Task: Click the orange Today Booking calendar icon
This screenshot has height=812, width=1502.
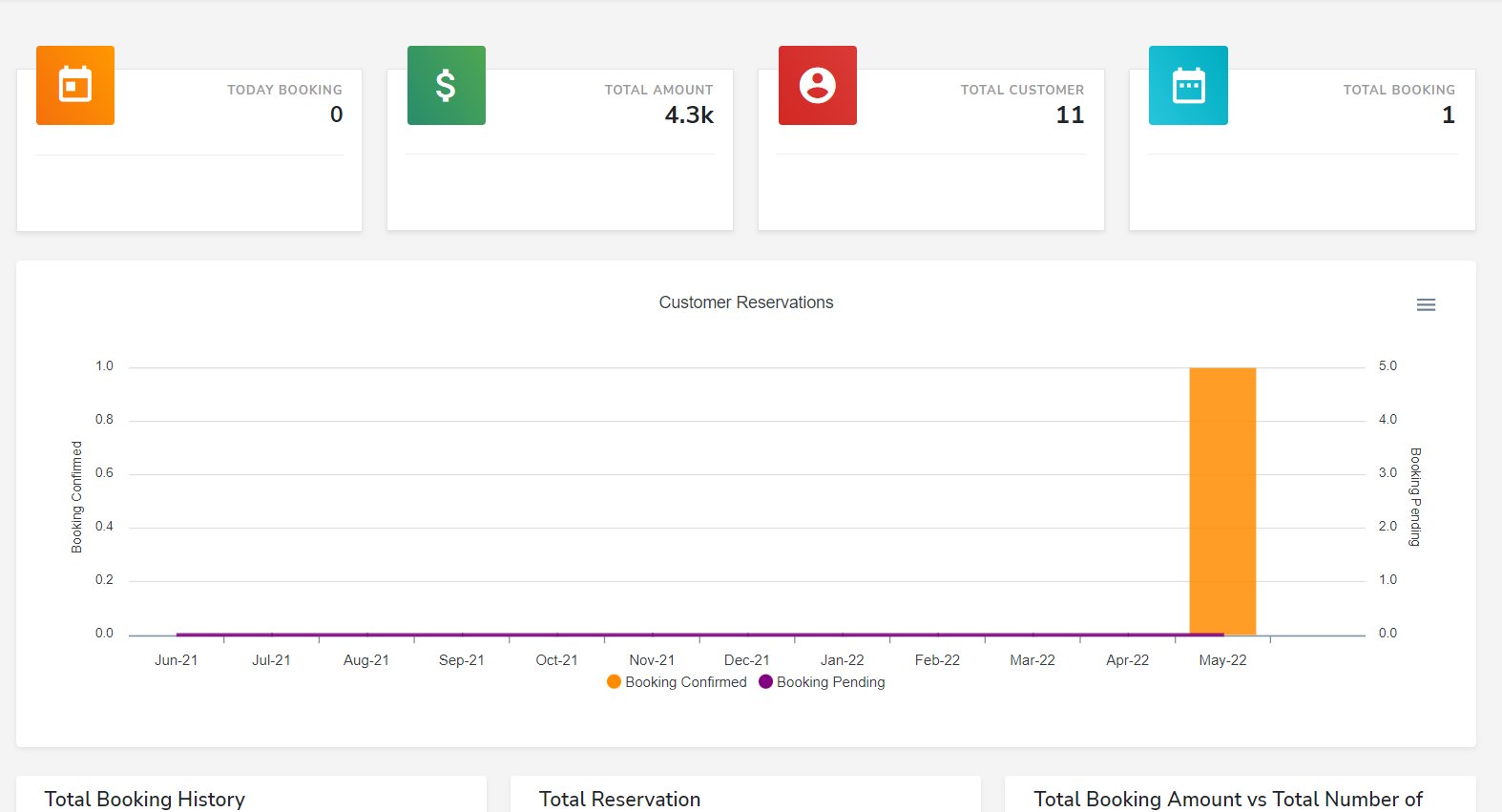Action: (75, 85)
